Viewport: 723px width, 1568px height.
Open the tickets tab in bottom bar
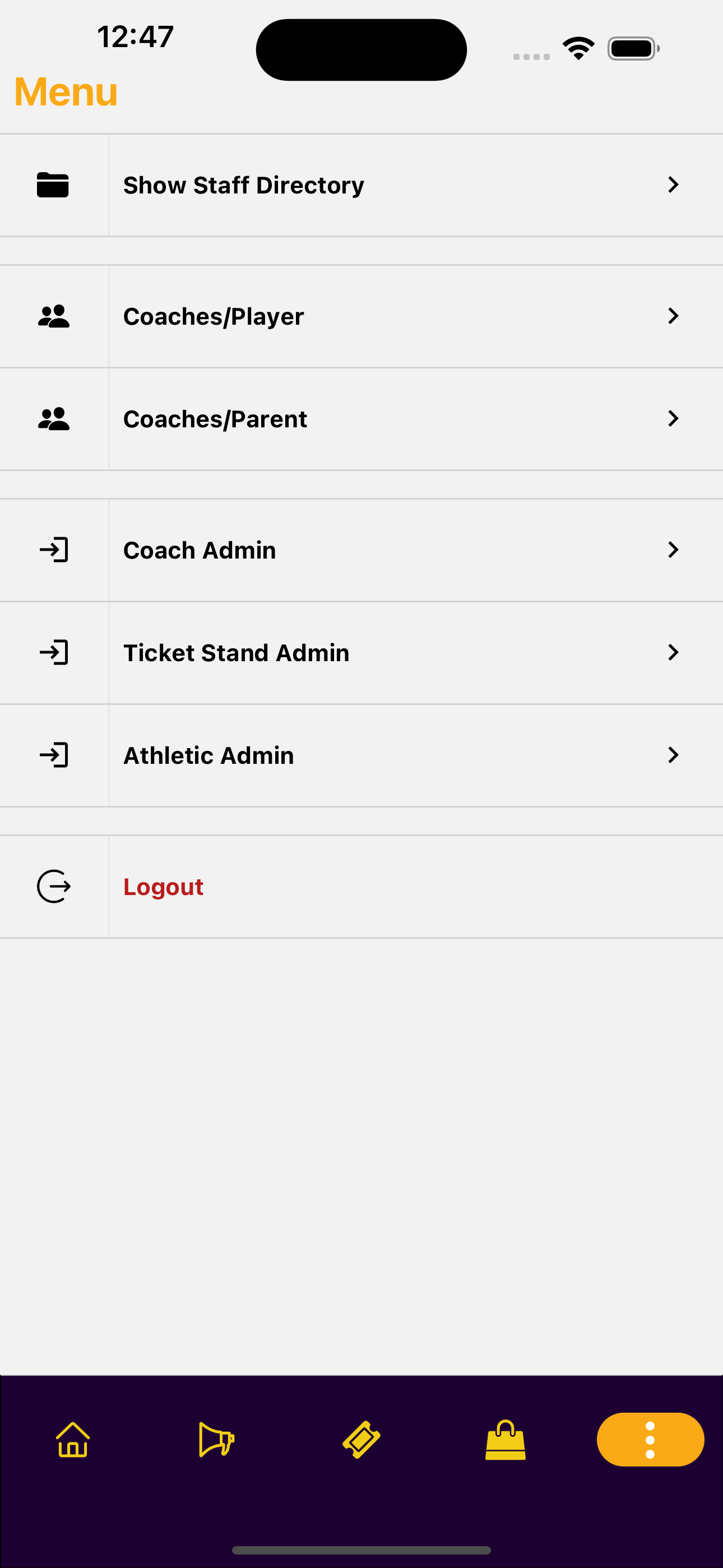click(361, 1440)
